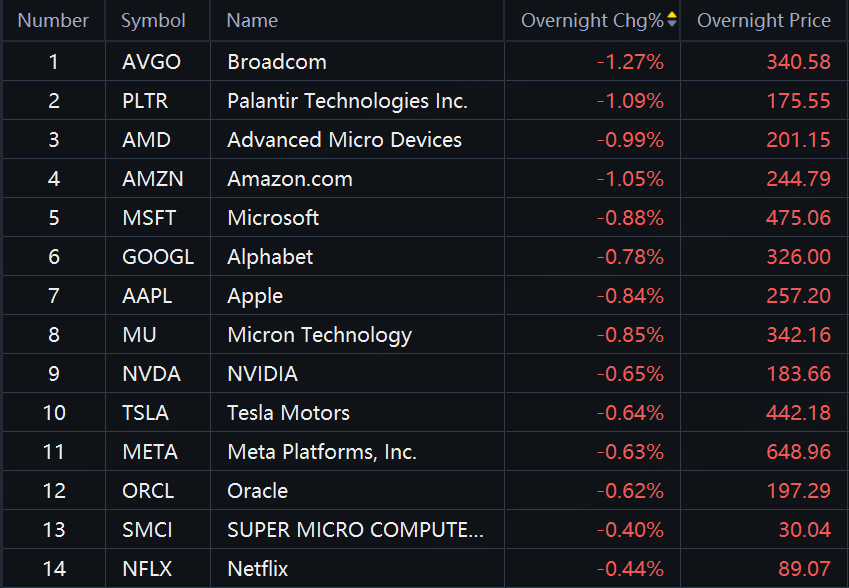Click the truncated SUPER MICRO COMPUTE... name
849x588 pixels.
pyautogui.click(x=355, y=530)
